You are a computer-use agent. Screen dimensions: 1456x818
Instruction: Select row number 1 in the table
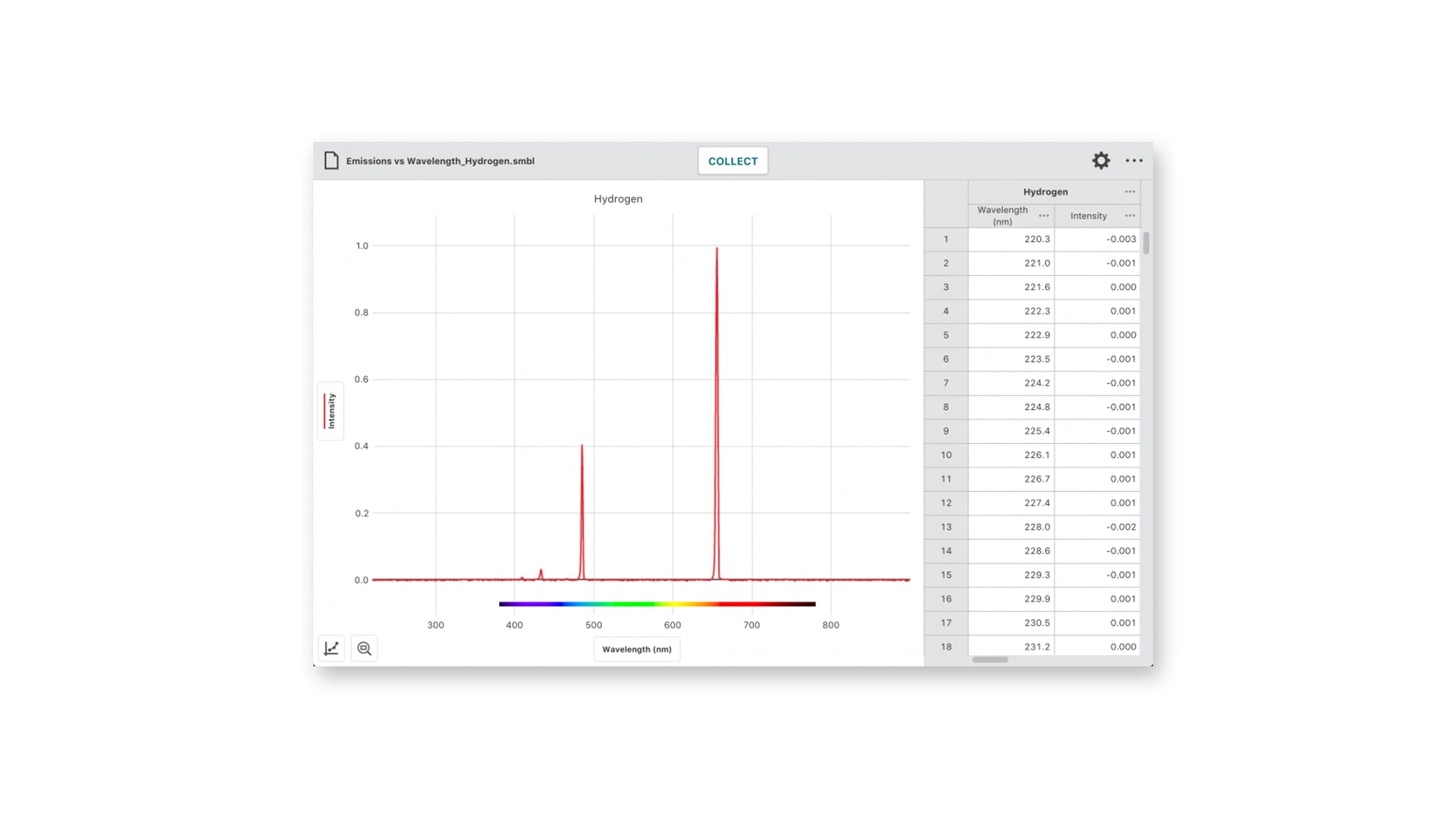pyautogui.click(x=945, y=239)
